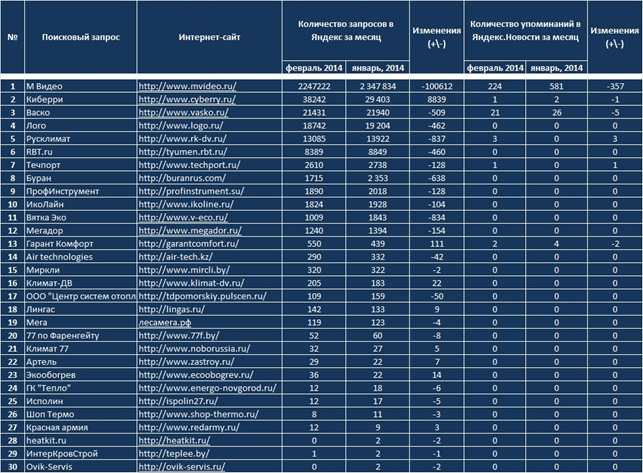Viewport: 643px width, 473px height.
Task: Select the 'ГК "Тепло"' cell
Action: pos(80,388)
